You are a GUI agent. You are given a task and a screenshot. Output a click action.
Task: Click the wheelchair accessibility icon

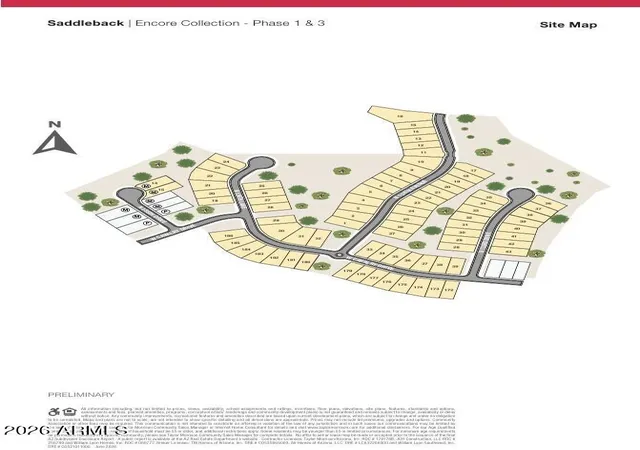[54, 412]
